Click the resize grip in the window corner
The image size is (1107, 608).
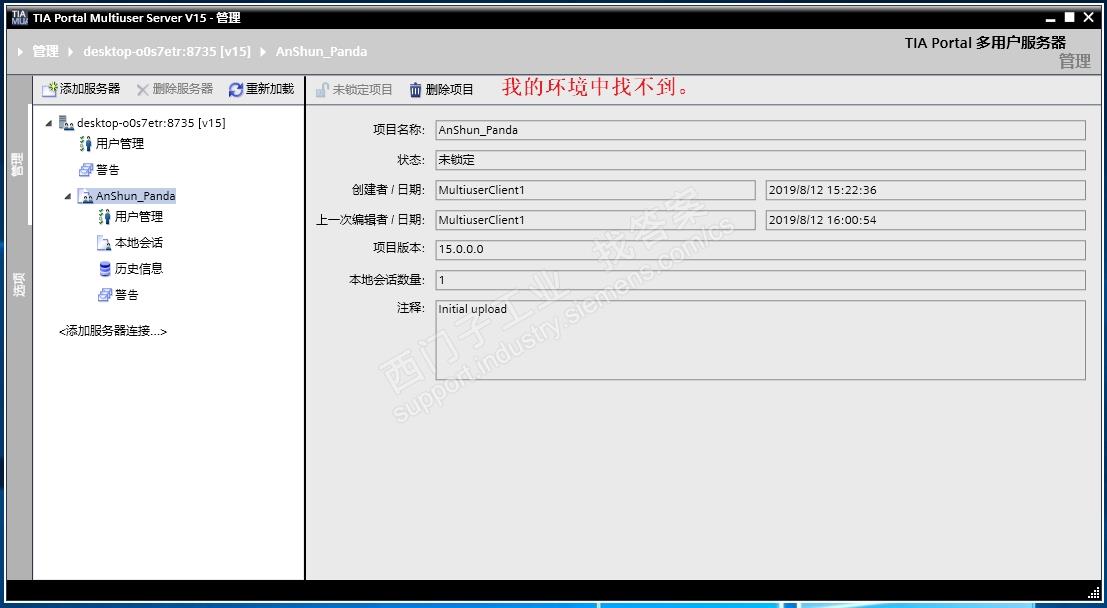1094,592
